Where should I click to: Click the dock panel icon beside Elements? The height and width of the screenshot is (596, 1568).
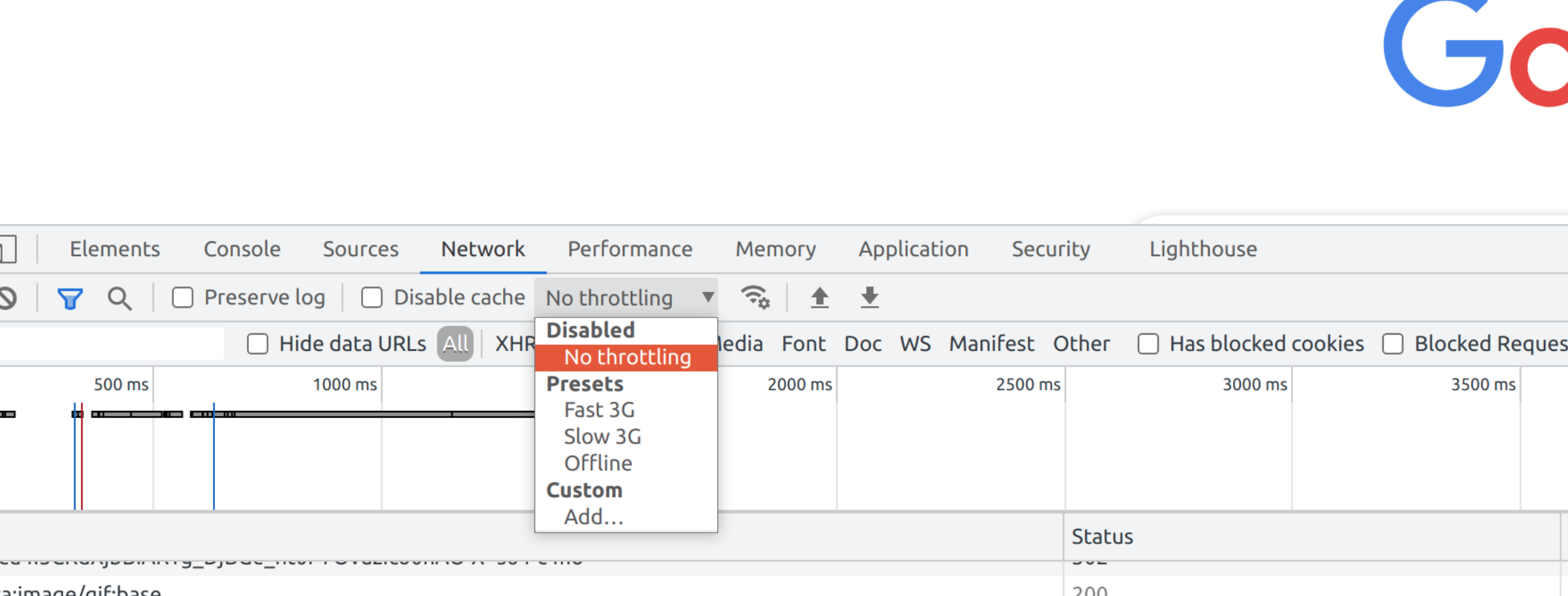point(8,249)
